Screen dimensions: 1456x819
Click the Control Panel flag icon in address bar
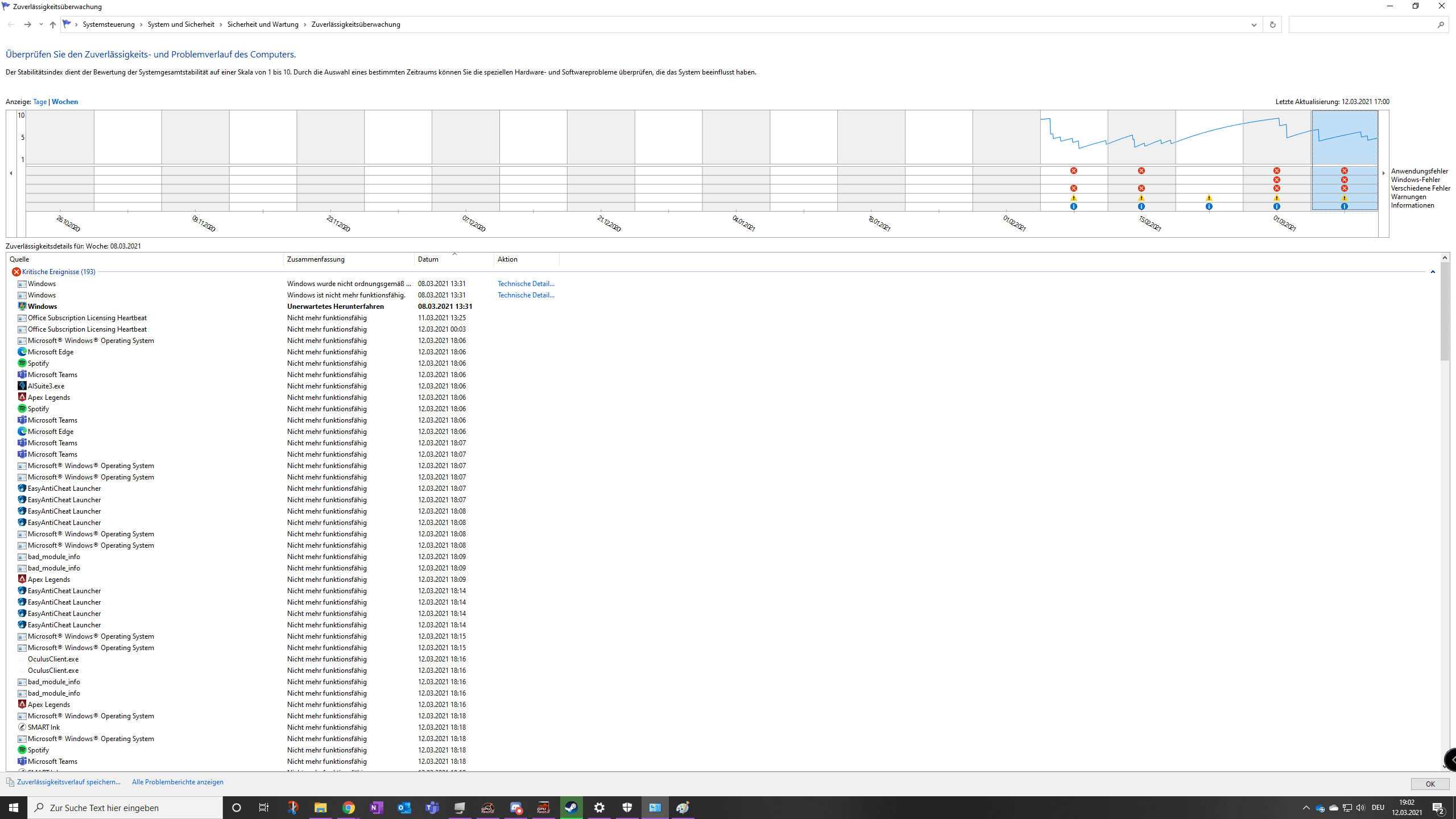click(x=67, y=24)
